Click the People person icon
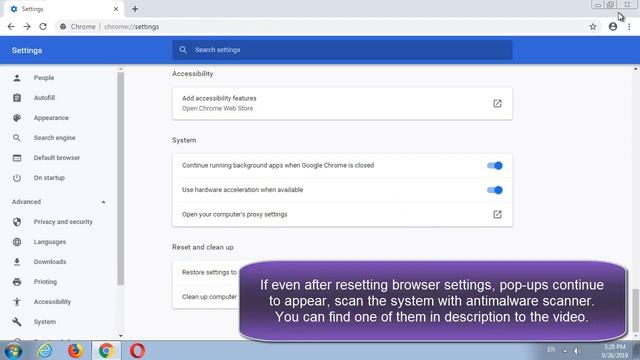Viewport: 640px width, 360px height. (17, 78)
